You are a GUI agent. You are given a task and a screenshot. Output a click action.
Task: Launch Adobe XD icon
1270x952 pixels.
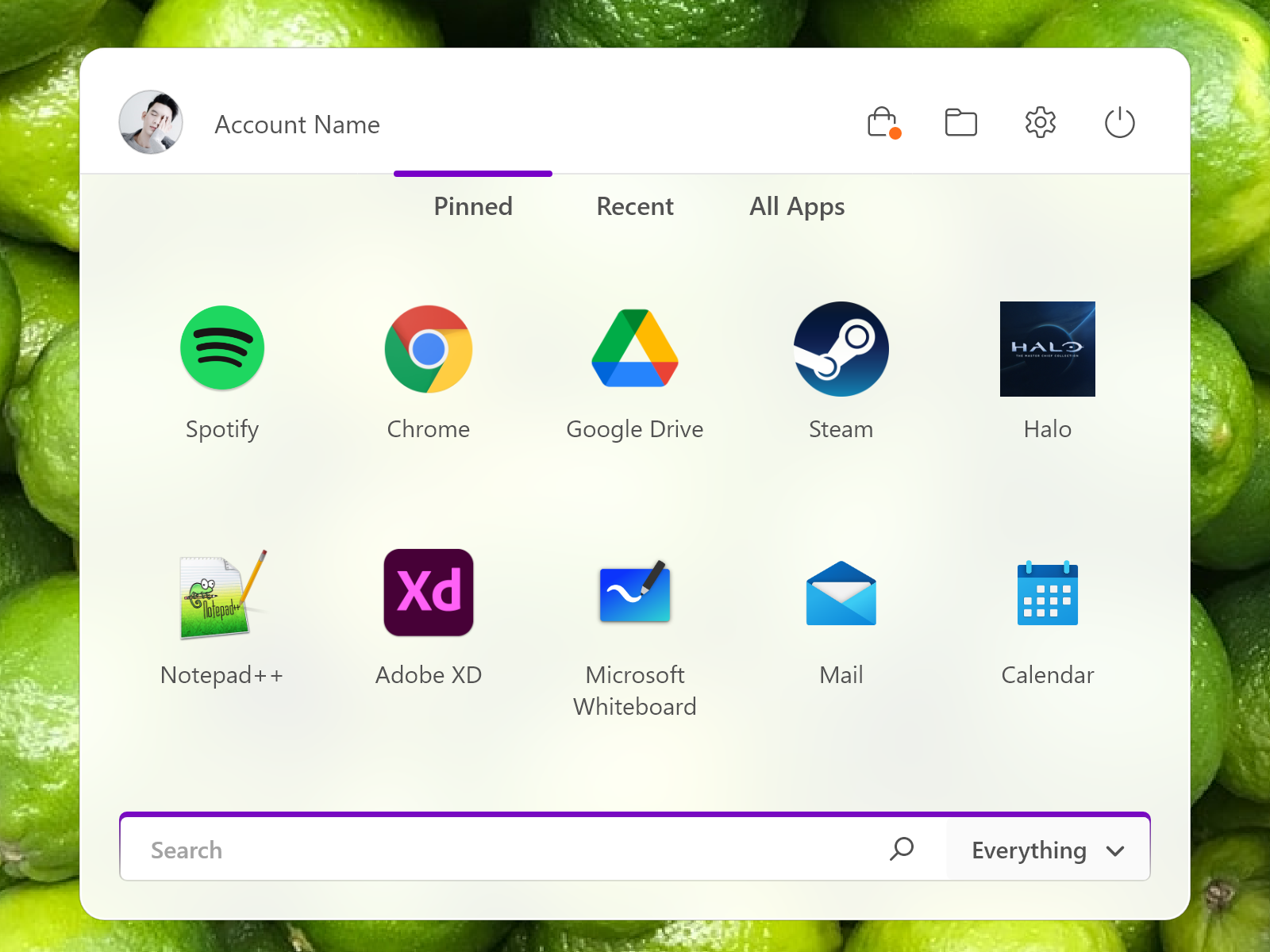click(429, 593)
